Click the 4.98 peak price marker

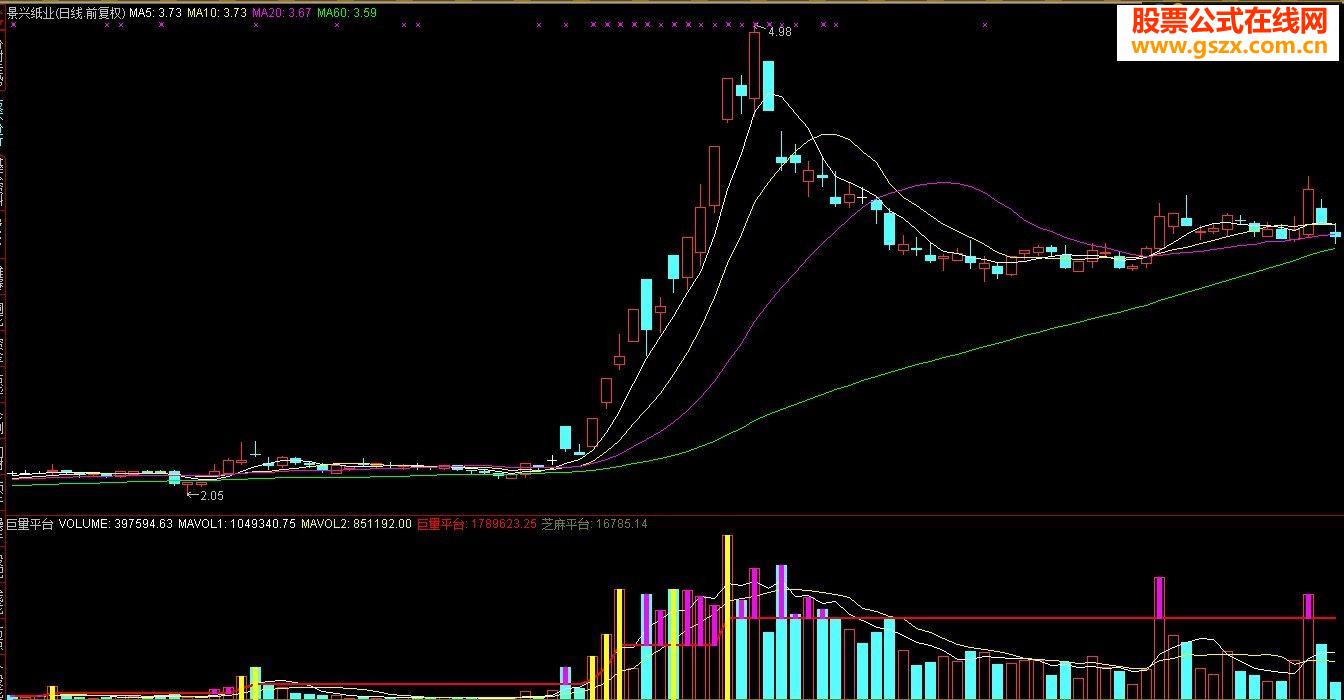(779, 32)
